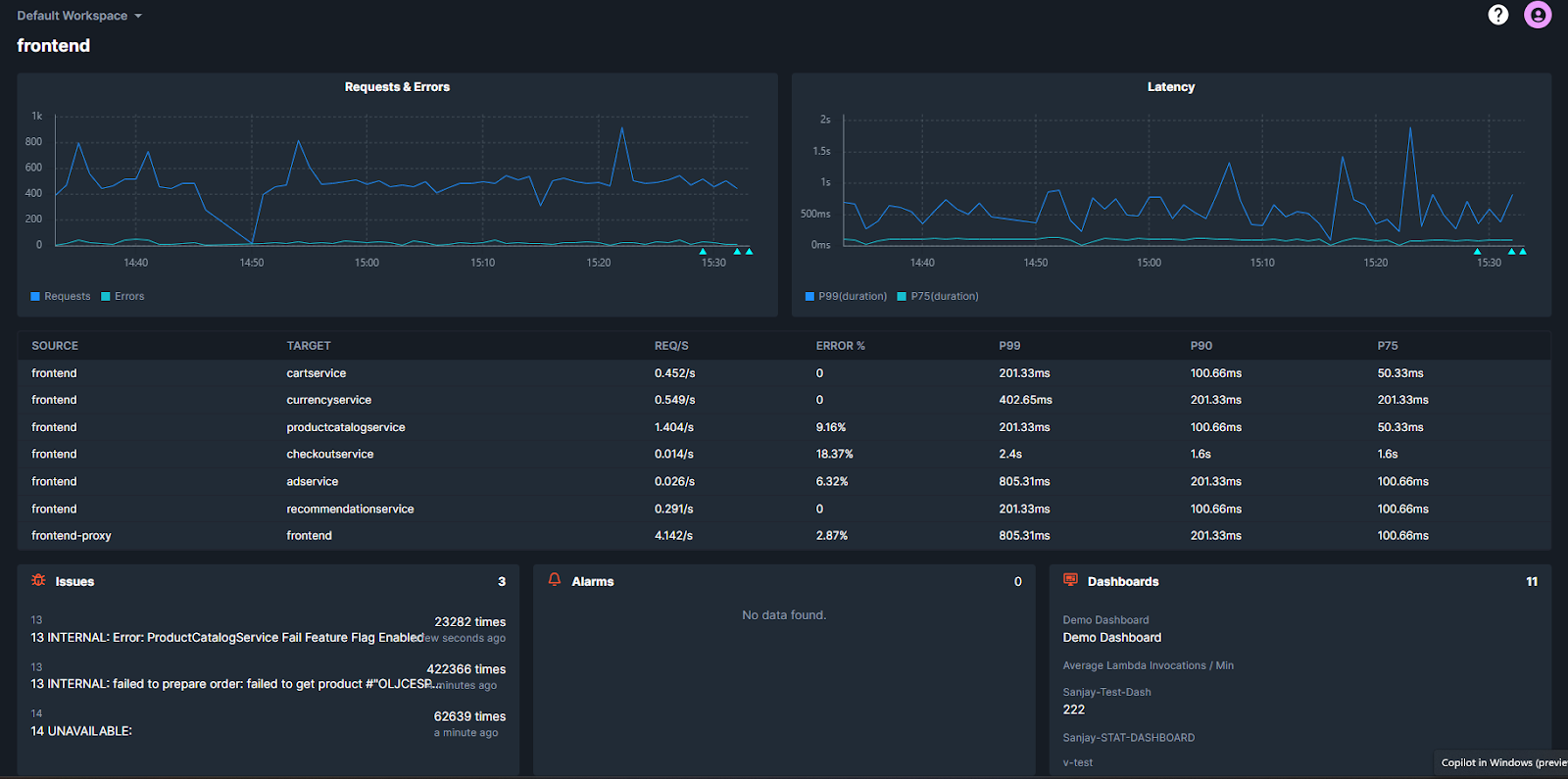1568x779 pixels.
Task: Toggle the P75(duration) legend series
Action: pos(938,296)
